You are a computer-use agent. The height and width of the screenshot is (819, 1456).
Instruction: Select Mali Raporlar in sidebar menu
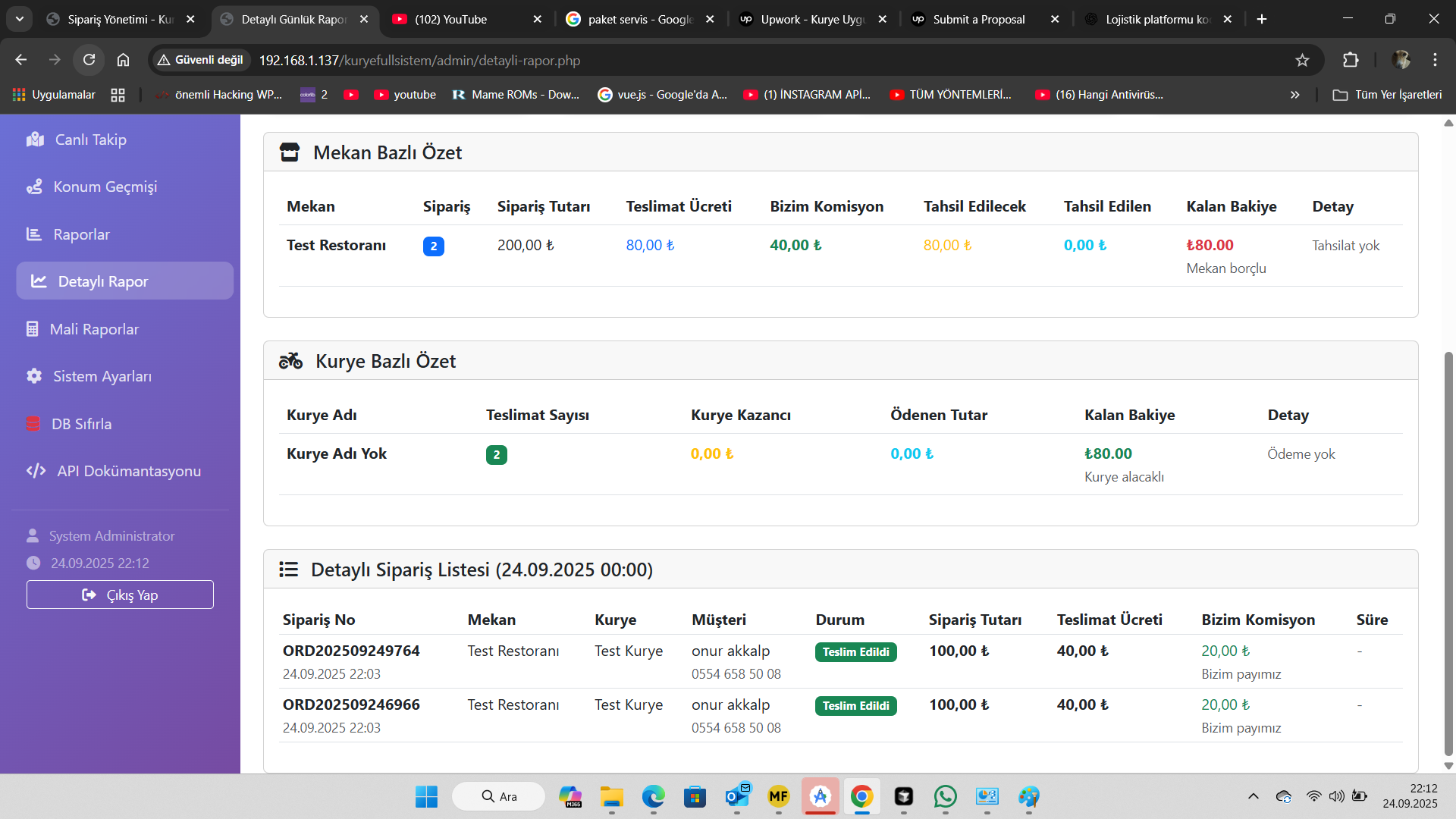click(x=94, y=329)
